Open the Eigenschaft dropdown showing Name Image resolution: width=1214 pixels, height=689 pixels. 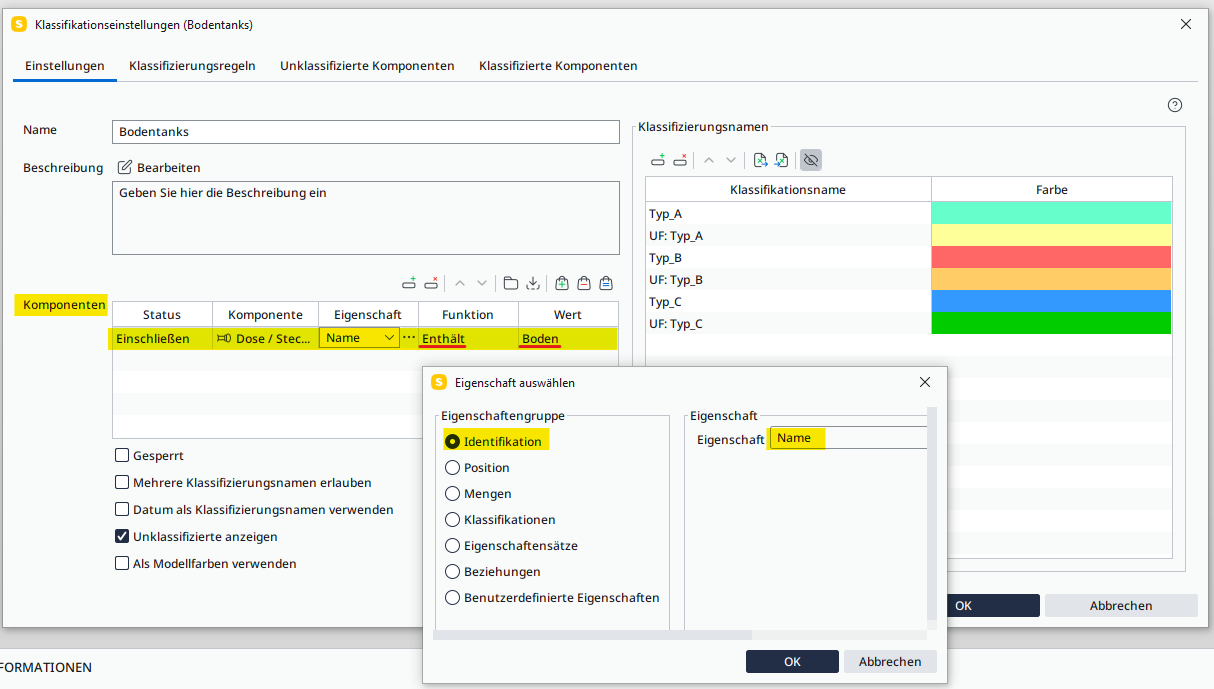tap(359, 338)
